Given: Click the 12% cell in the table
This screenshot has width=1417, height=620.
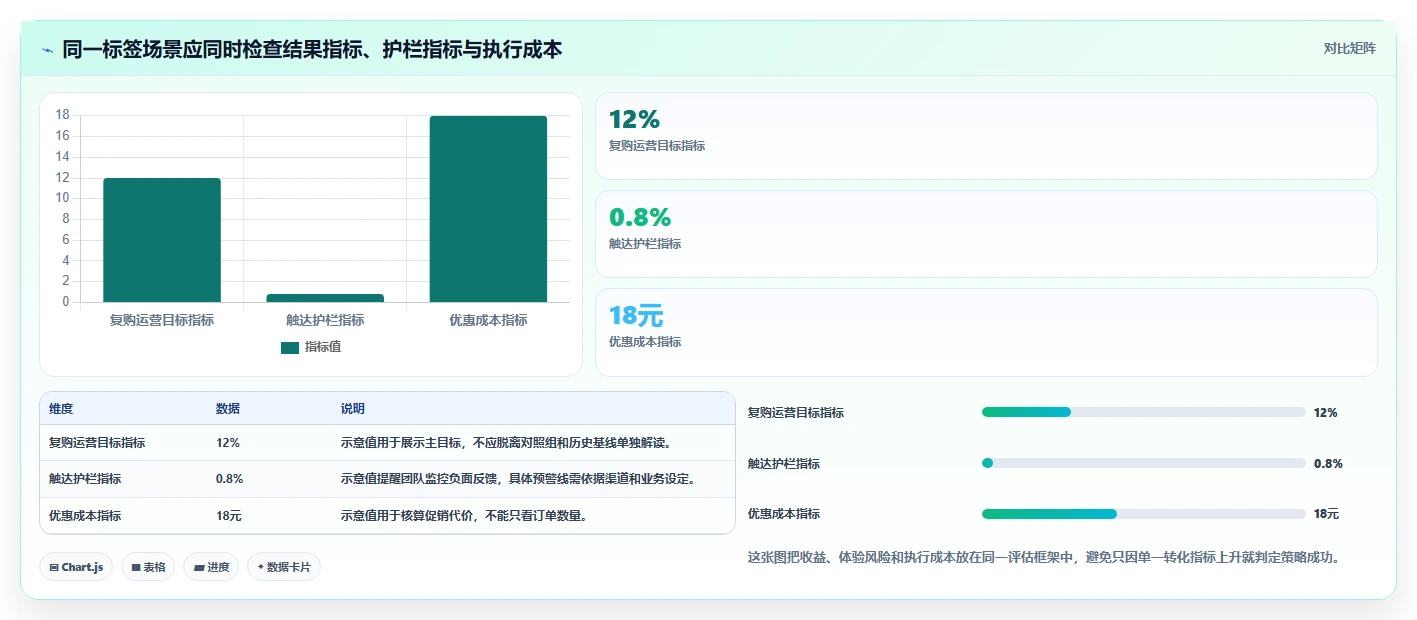Looking at the screenshot, I should coord(228,443).
